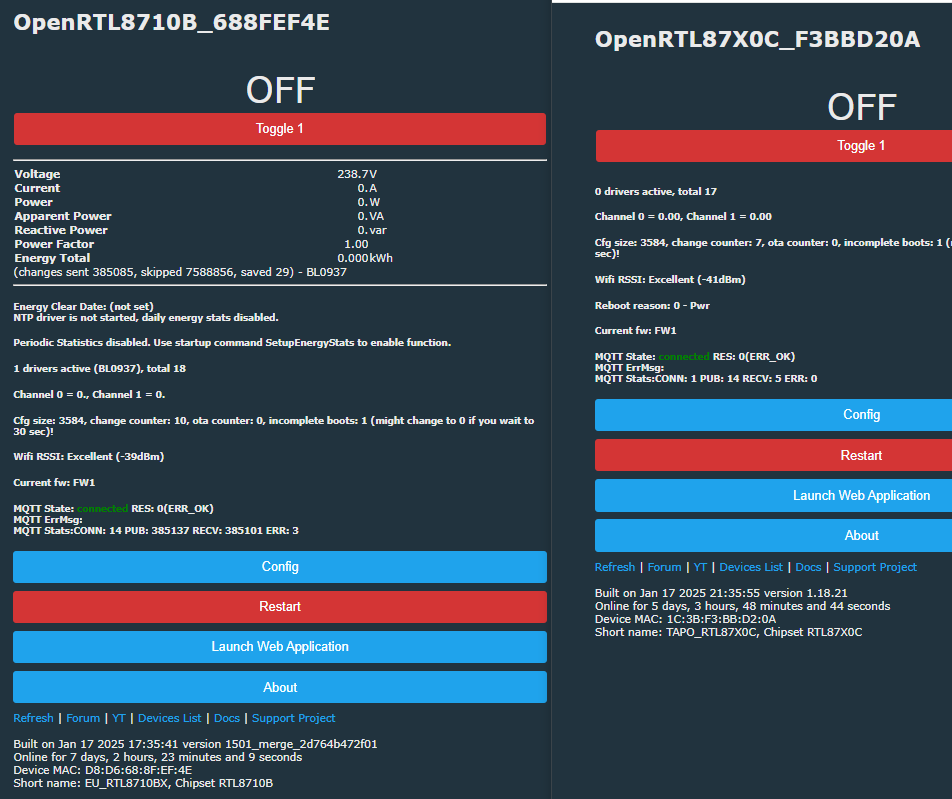Click the Short name EU_RTL8710BX line

(143, 783)
